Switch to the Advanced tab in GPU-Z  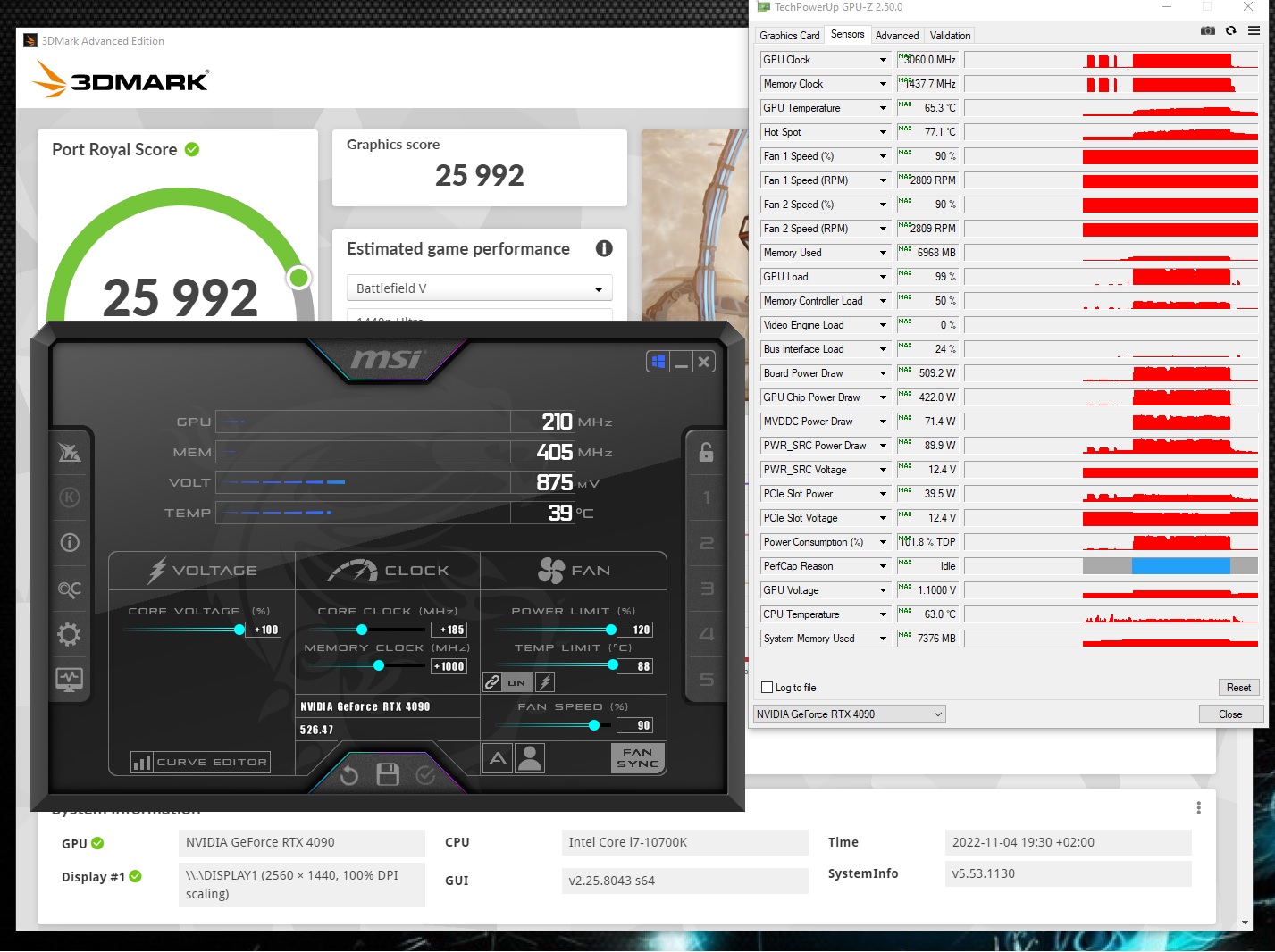(897, 36)
